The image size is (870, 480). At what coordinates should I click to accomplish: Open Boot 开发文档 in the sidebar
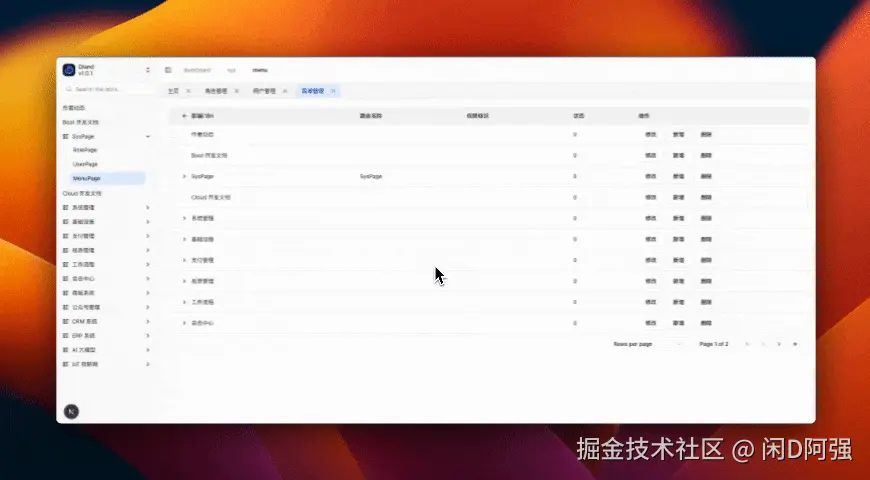pyautogui.click(x=80, y=122)
